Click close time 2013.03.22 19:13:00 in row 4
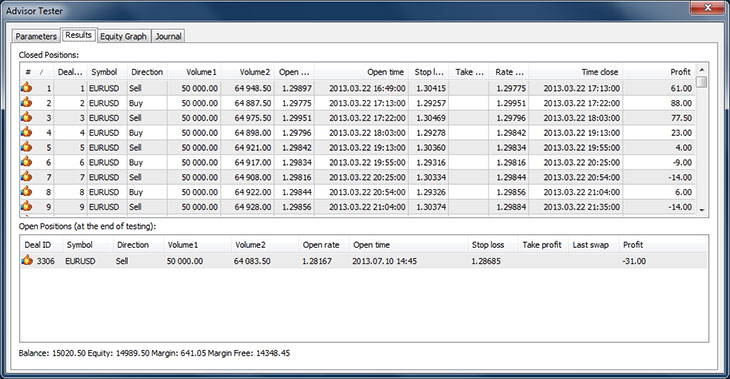 (581, 133)
